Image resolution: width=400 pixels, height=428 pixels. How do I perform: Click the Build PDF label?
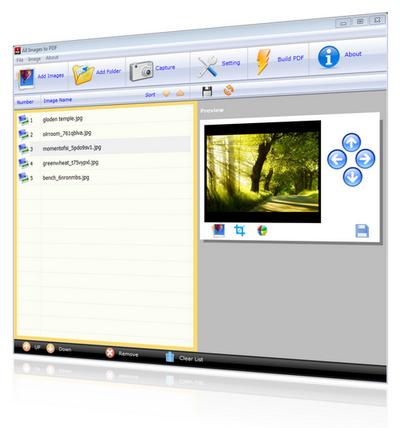291,59
